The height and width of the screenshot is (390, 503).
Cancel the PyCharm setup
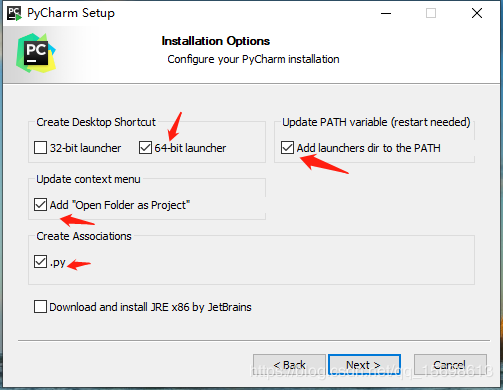tap(450, 365)
